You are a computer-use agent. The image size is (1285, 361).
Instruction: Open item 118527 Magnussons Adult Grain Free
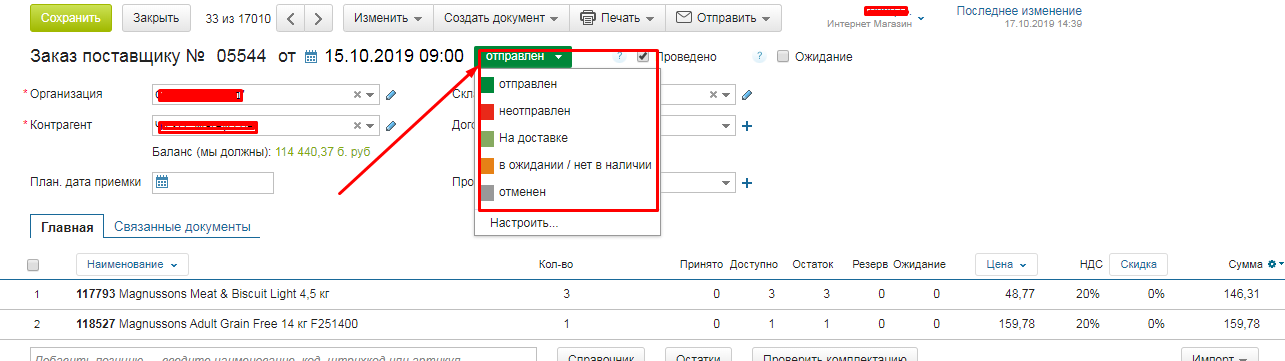pyautogui.click(x=217, y=324)
